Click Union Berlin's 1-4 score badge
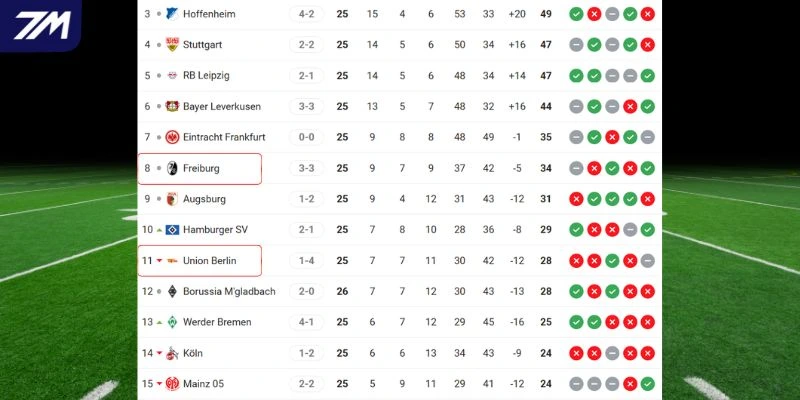 point(306,261)
